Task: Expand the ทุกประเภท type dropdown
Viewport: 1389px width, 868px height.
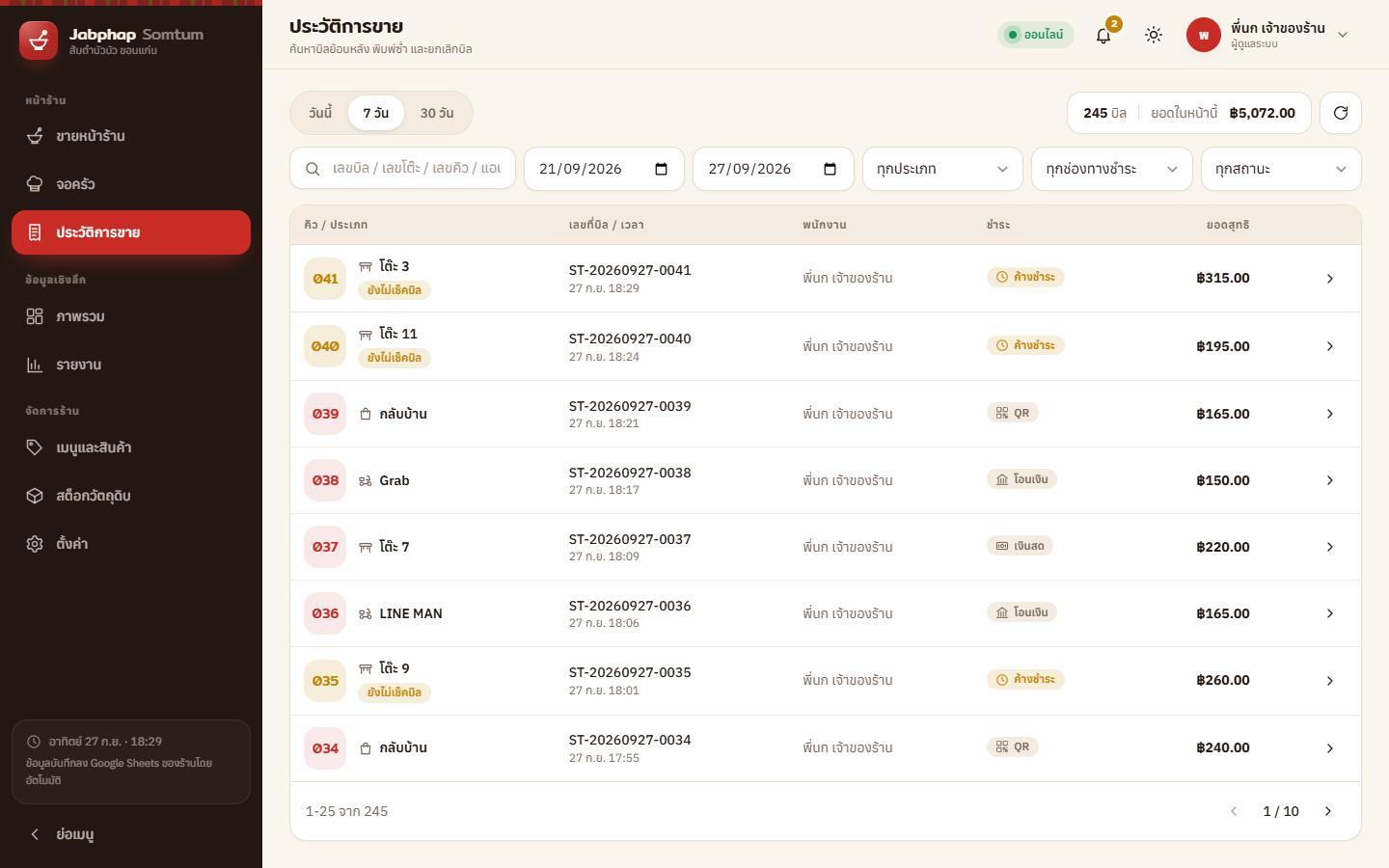Action: [942, 169]
